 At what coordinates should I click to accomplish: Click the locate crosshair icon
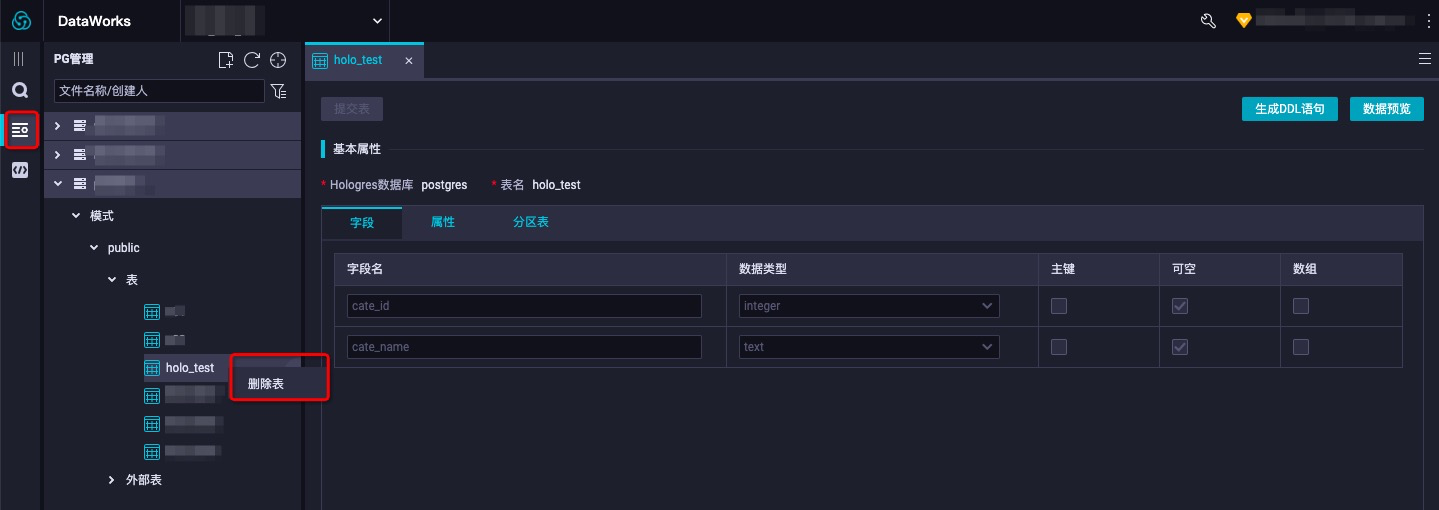[x=279, y=60]
